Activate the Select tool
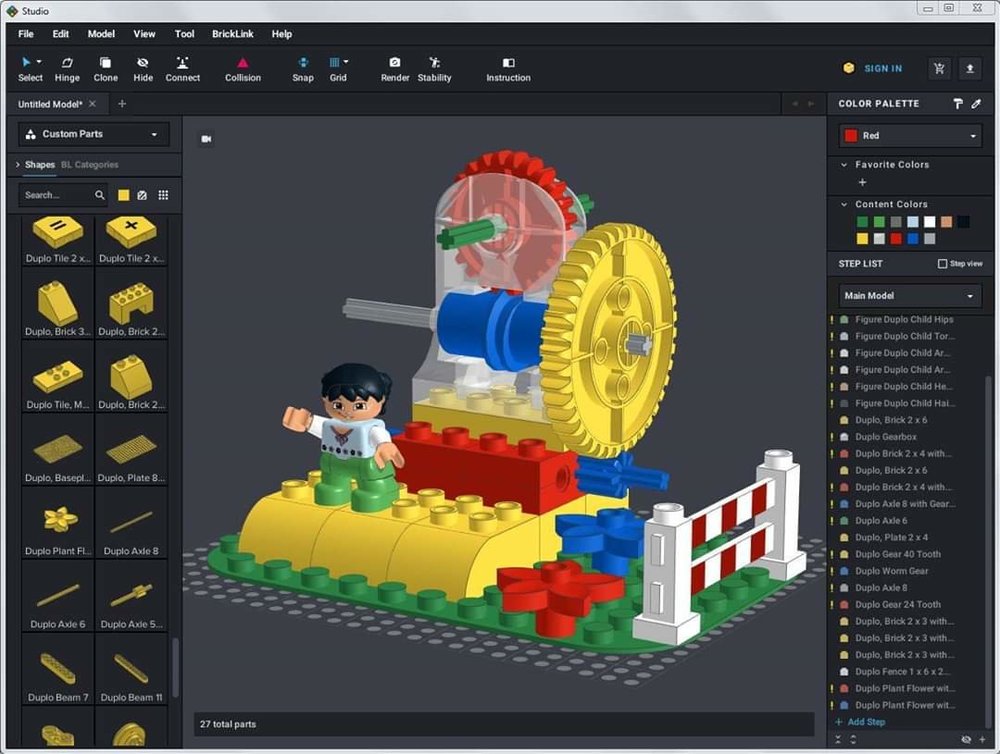Viewport: 1000px width, 754px height. (x=30, y=70)
